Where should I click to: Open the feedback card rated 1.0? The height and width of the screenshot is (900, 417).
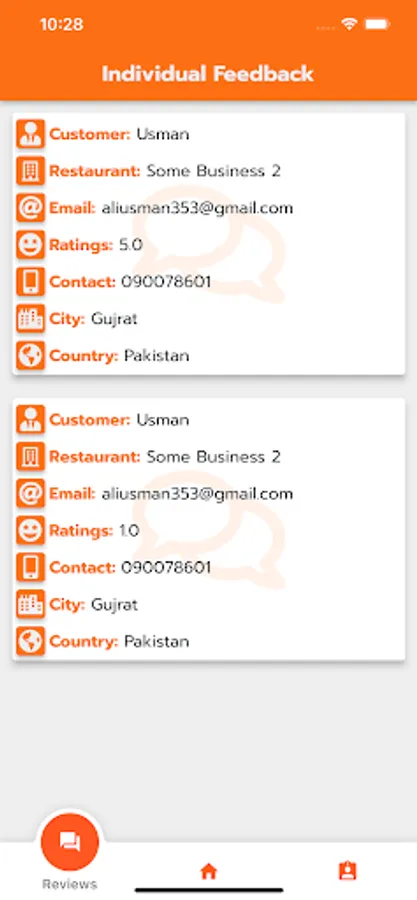tap(209, 529)
